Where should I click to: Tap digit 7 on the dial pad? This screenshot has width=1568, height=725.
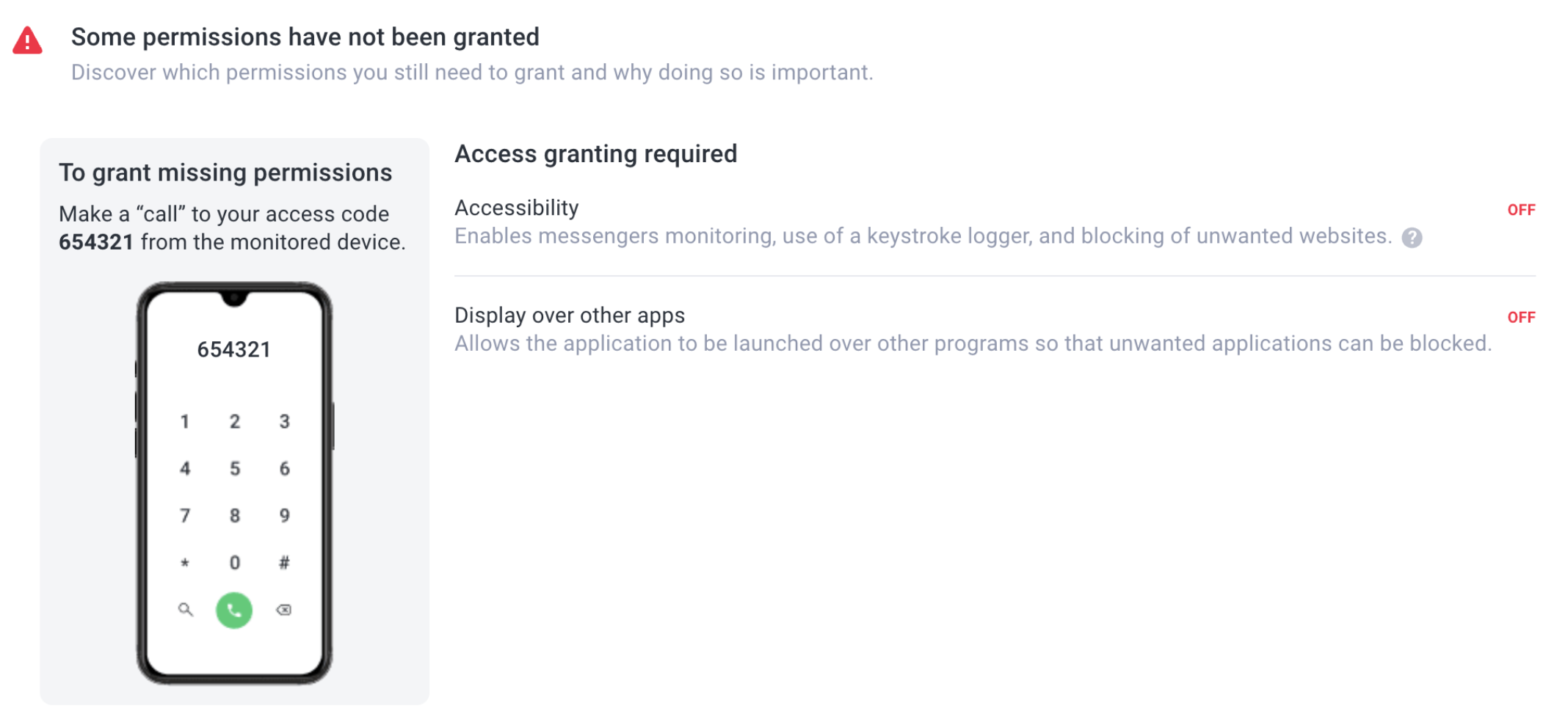tap(185, 515)
